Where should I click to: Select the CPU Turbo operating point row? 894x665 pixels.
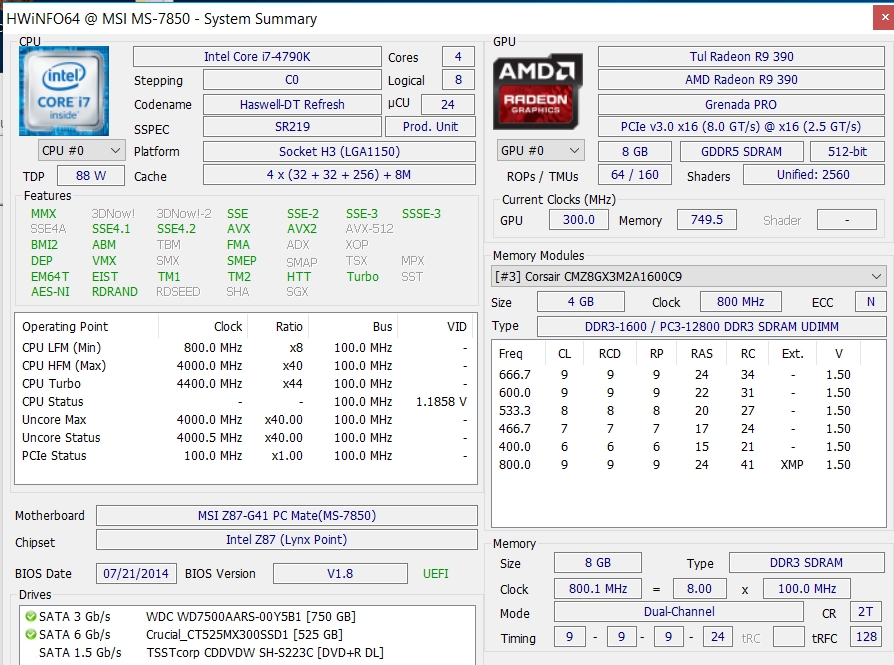pyautogui.click(x=245, y=384)
